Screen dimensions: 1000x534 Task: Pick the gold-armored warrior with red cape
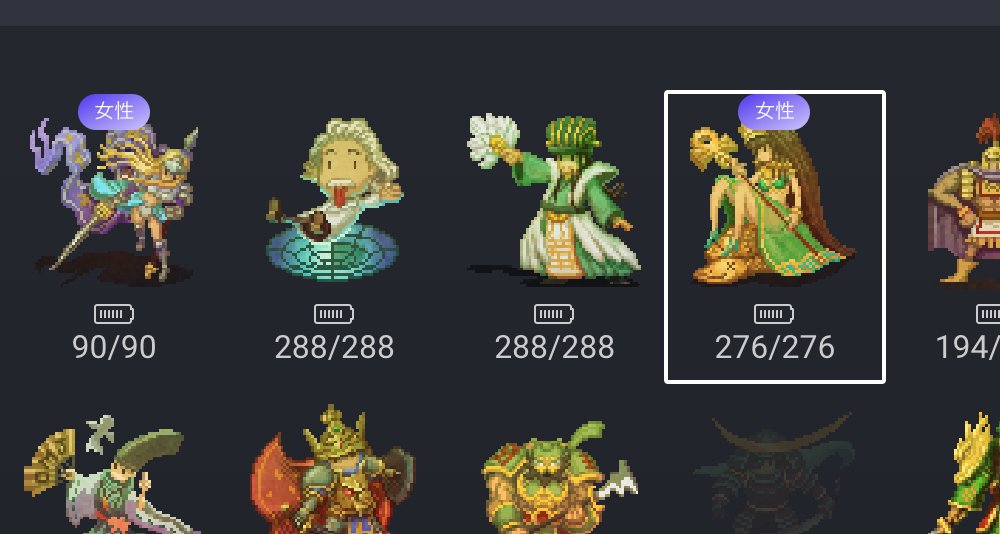tap(333, 469)
